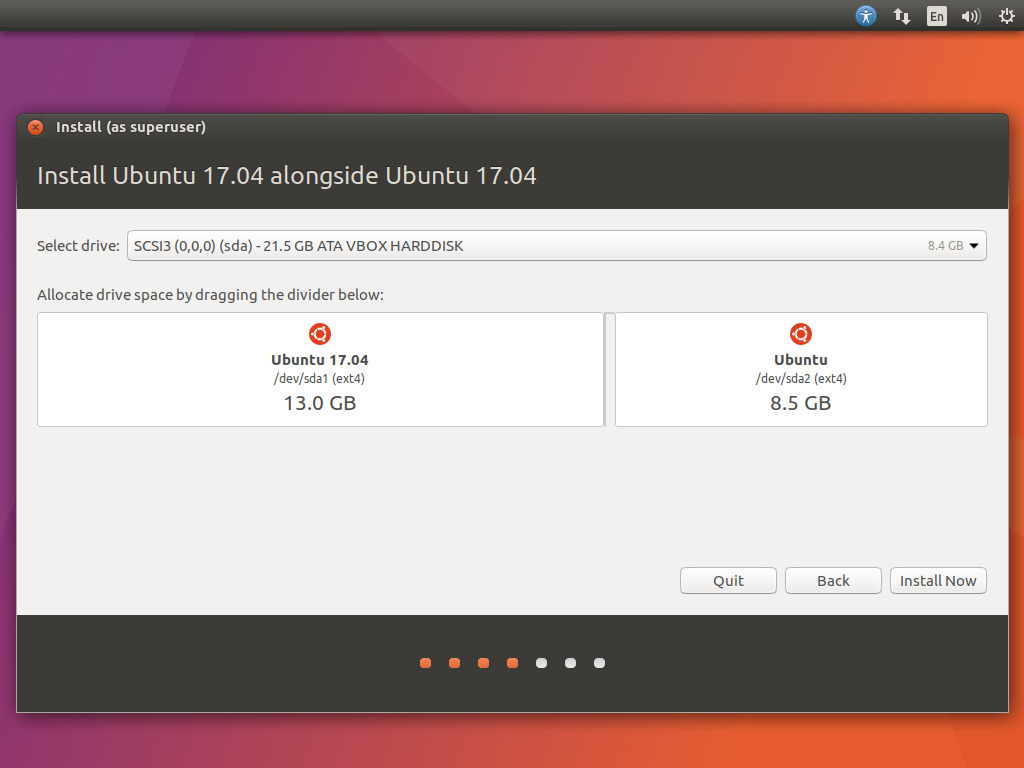
Task: Click the divider handle between the partitions
Action: click(610, 369)
